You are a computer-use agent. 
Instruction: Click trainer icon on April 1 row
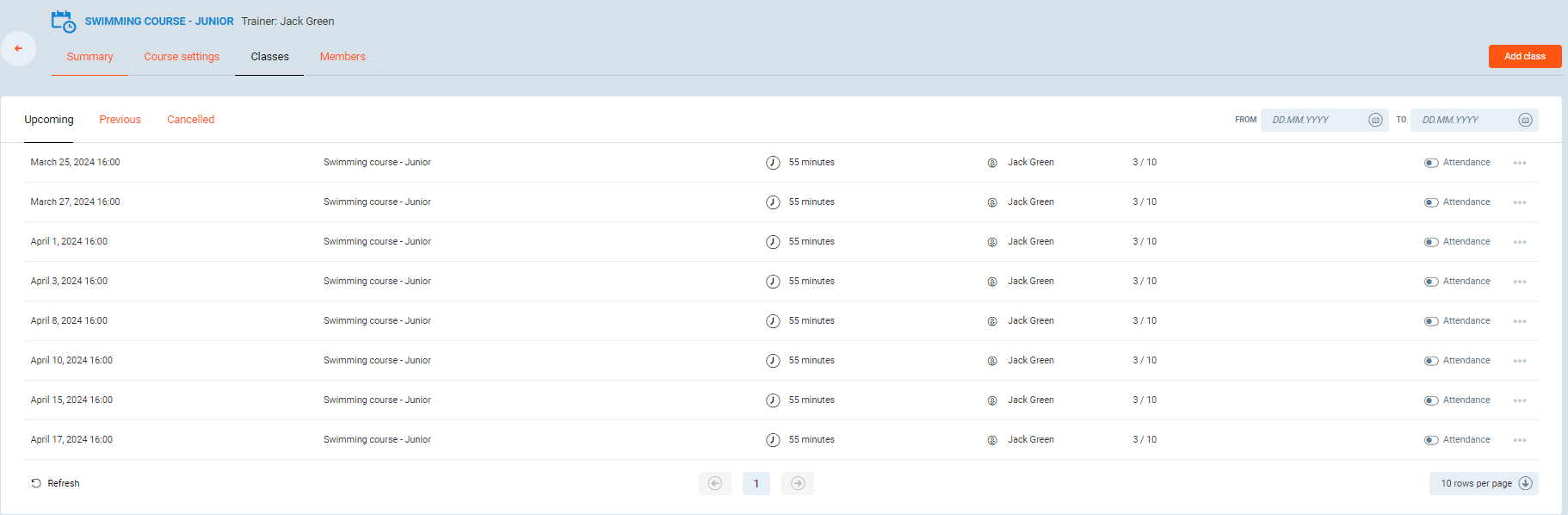pos(992,242)
